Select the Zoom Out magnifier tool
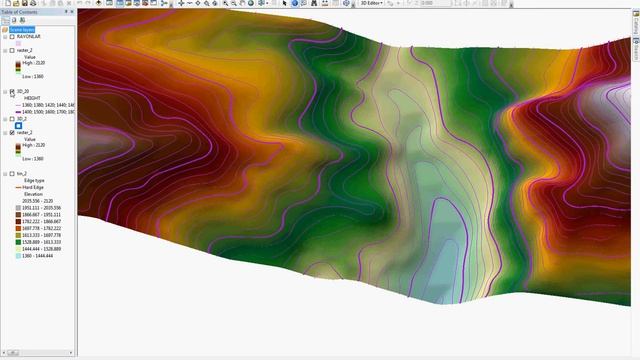This screenshot has height=360, width=640. pyautogui.click(x=234, y=3)
